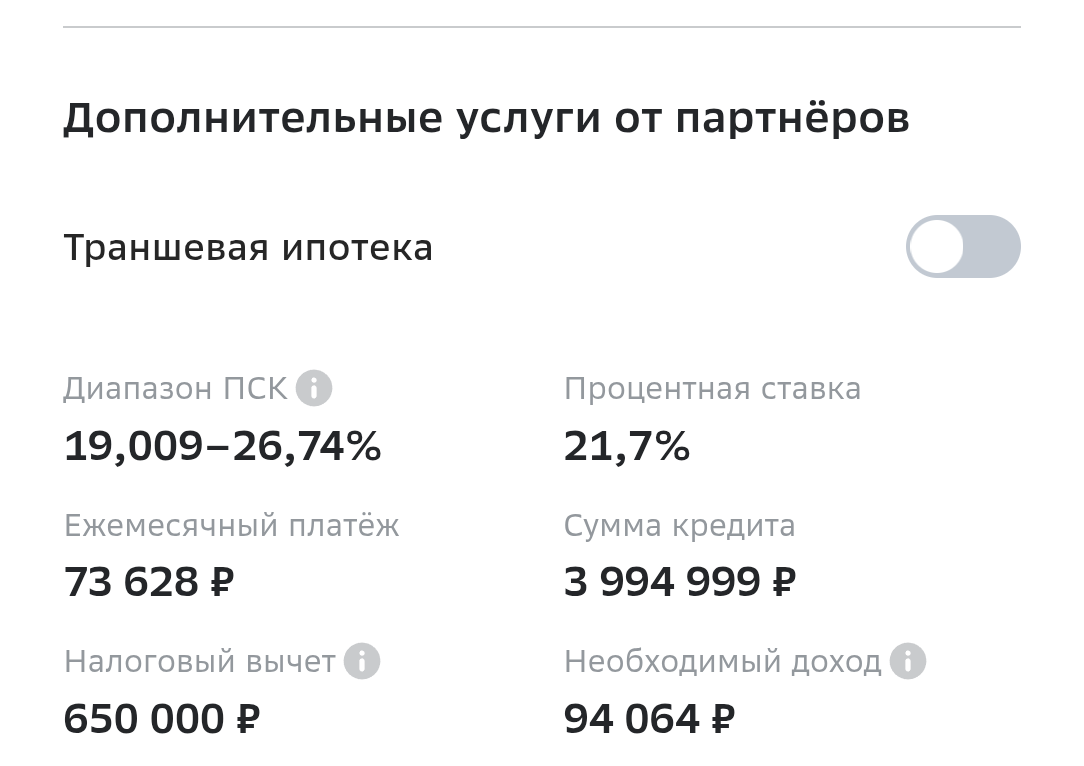The image size is (1084, 766).
Task: Click the Процентная ставка label
Action: (x=712, y=388)
